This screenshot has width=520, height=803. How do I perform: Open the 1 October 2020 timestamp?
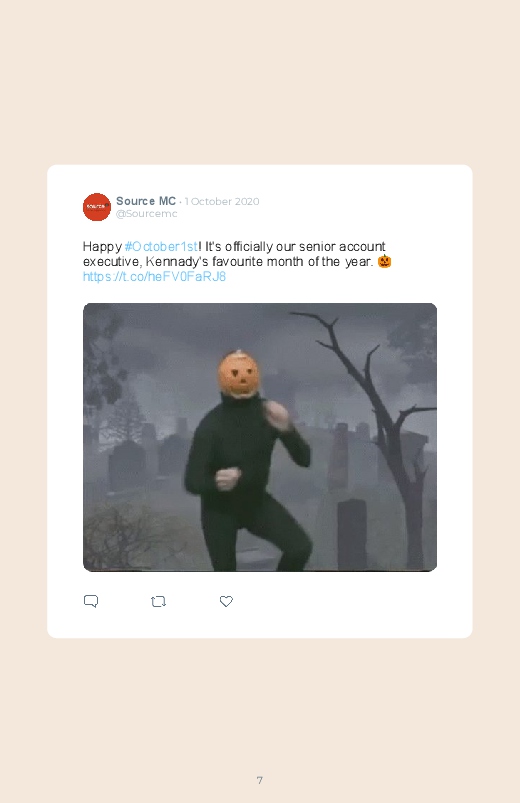(x=222, y=201)
